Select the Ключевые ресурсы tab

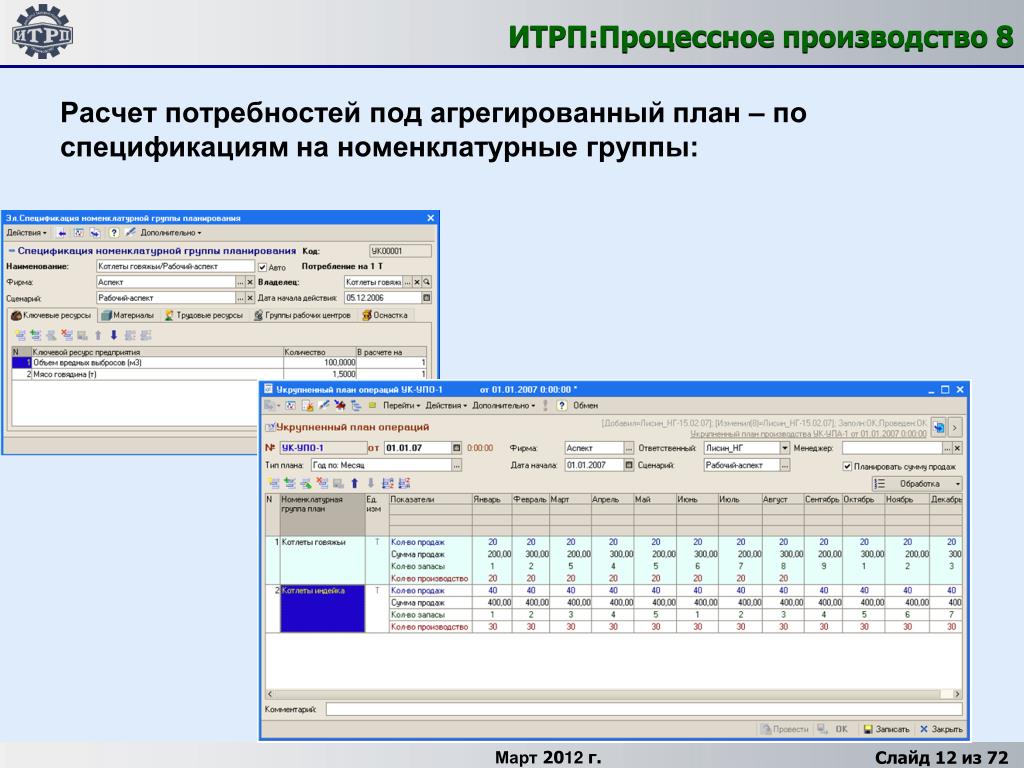(x=52, y=315)
